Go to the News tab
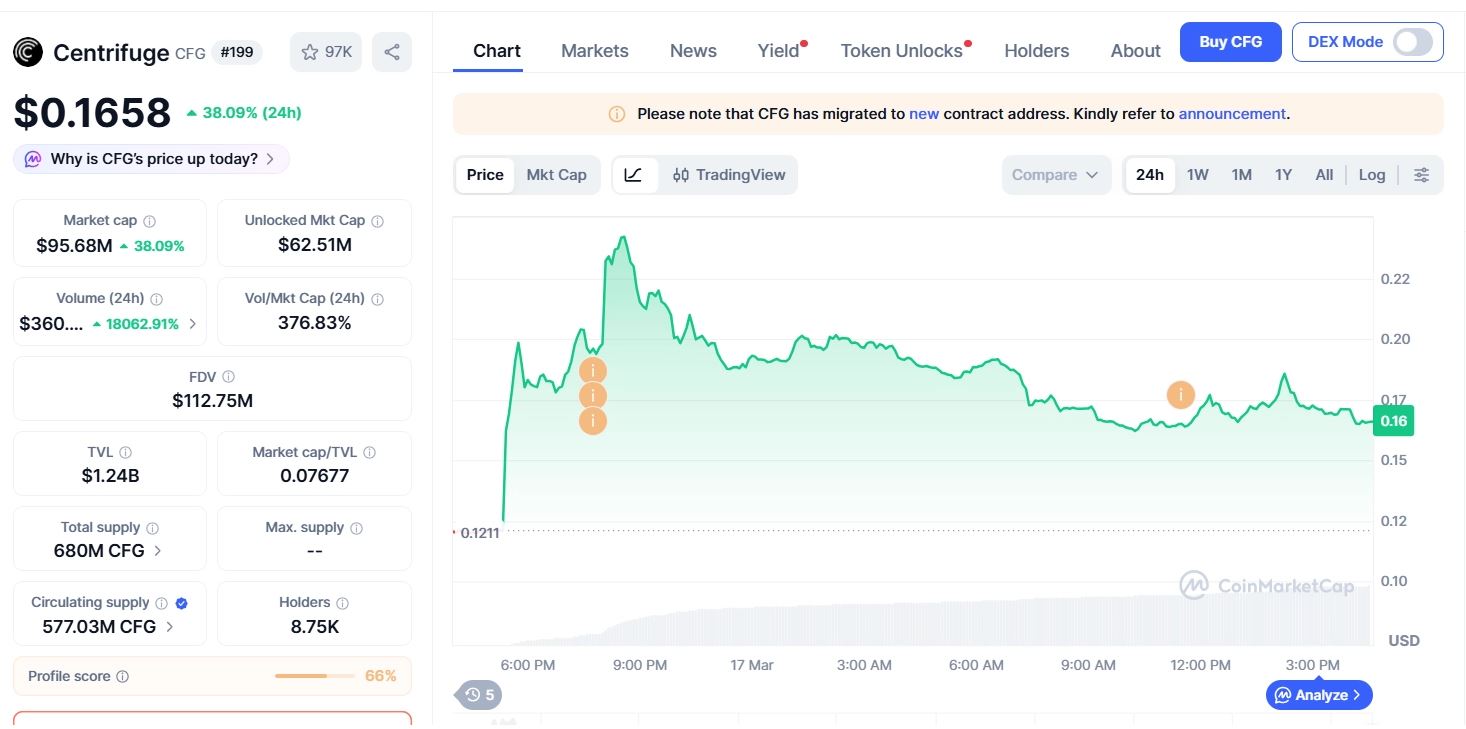Image resolution: width=1466 pixels, height=729 pixels. (x=693, y=51)
